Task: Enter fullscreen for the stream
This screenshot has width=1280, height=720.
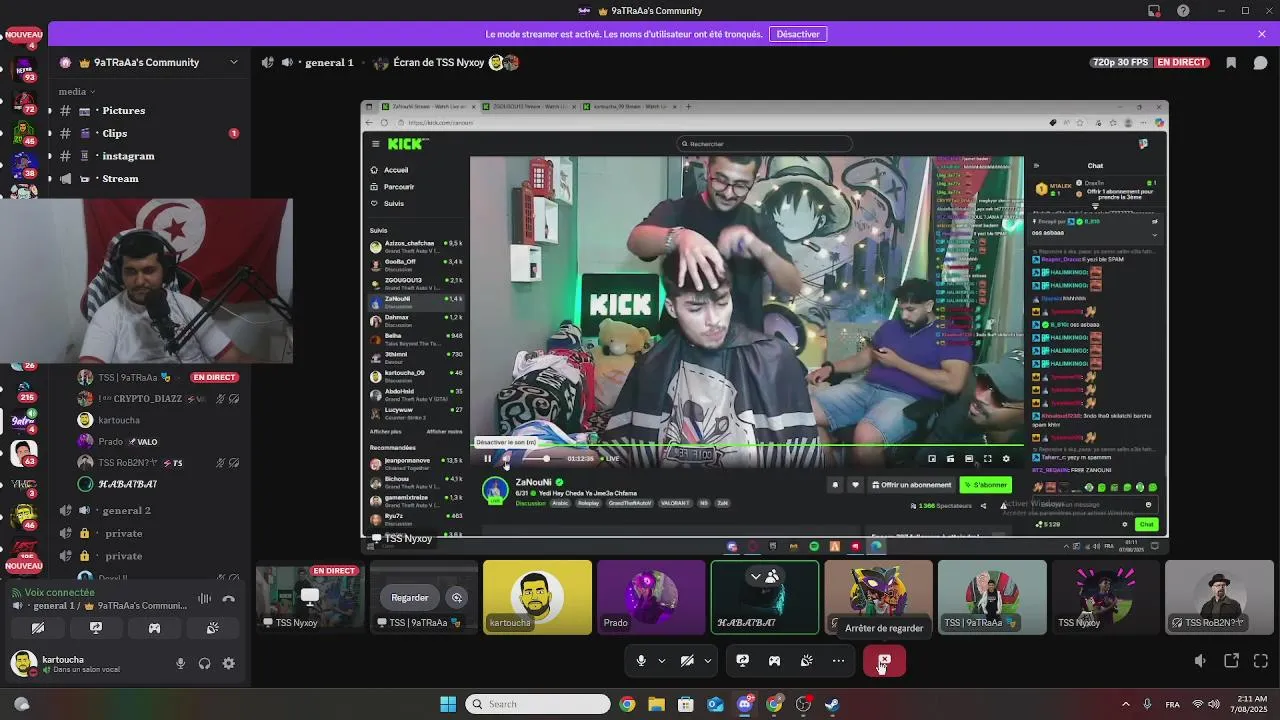Action: tap(1261, 661)
